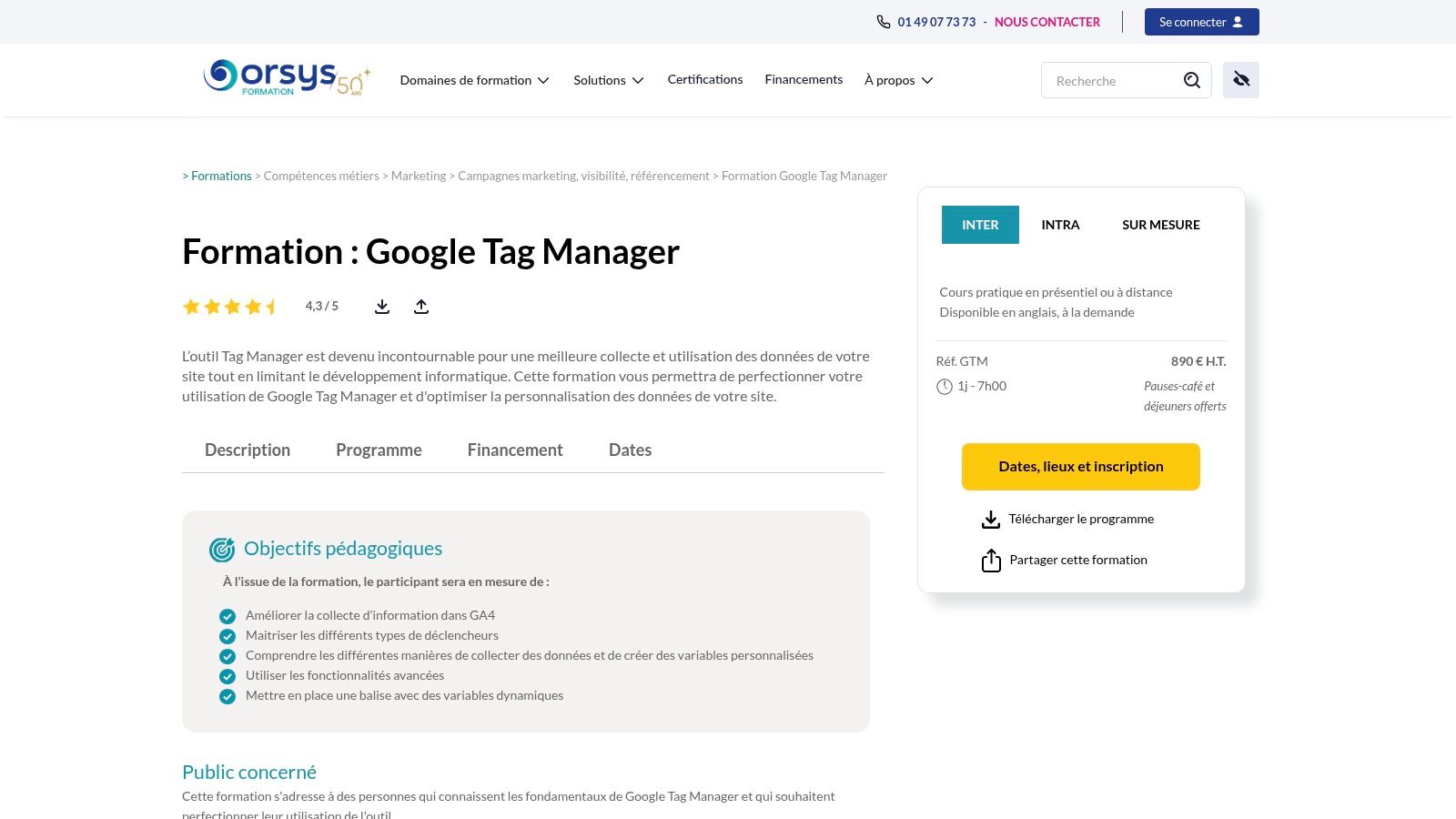Select the INTER tab
Screen dimensions: 1456x819
click(980, 225)
